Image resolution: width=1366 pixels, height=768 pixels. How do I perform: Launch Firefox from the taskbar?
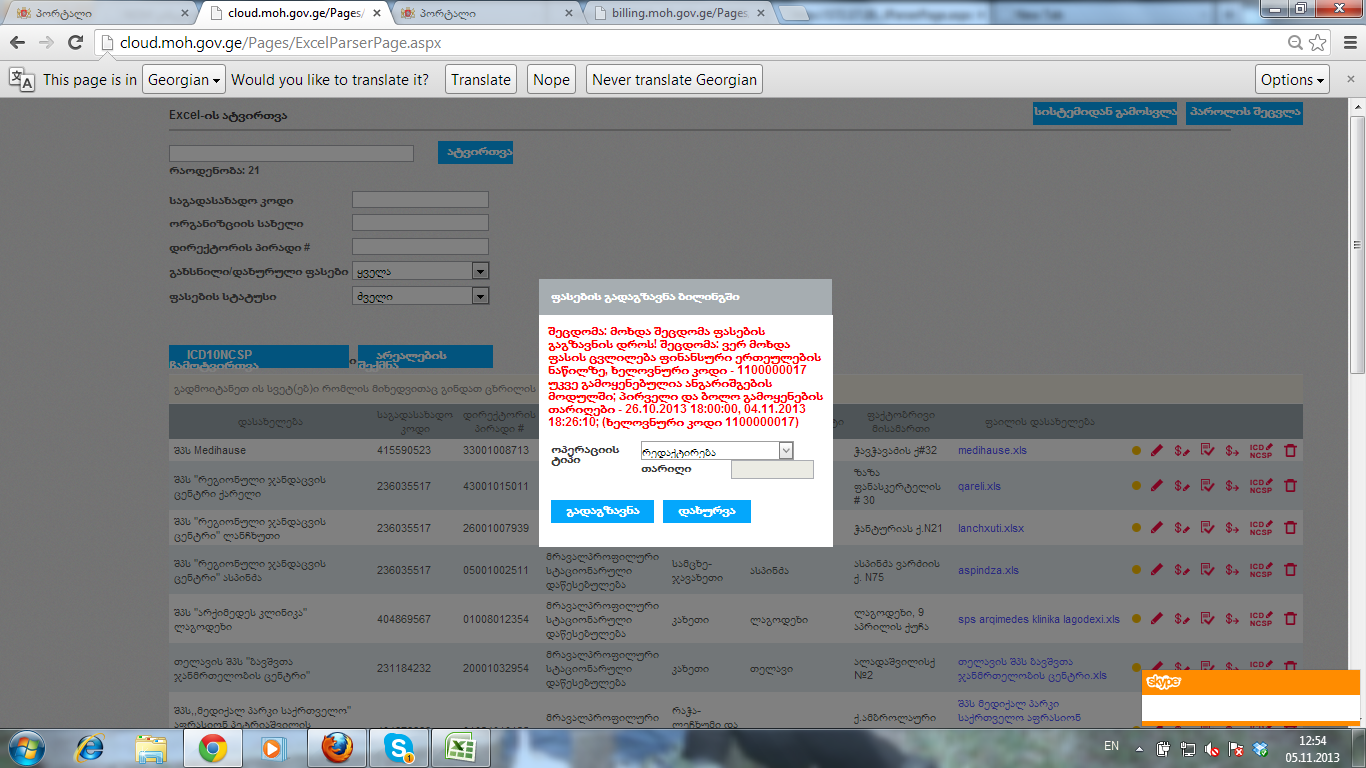[x=337, y=748]
